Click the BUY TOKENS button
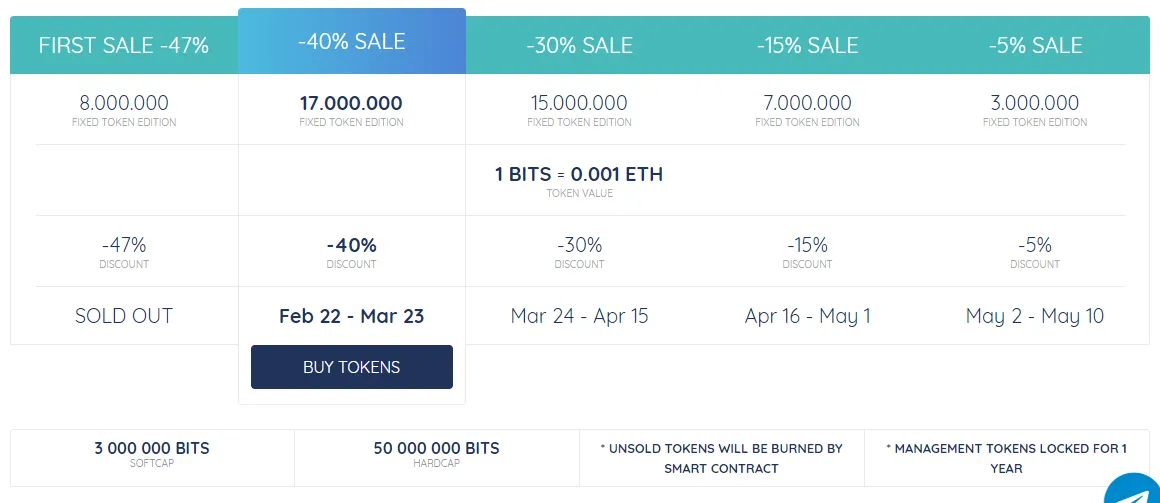Screen dimensions: 1160x503 351,367
